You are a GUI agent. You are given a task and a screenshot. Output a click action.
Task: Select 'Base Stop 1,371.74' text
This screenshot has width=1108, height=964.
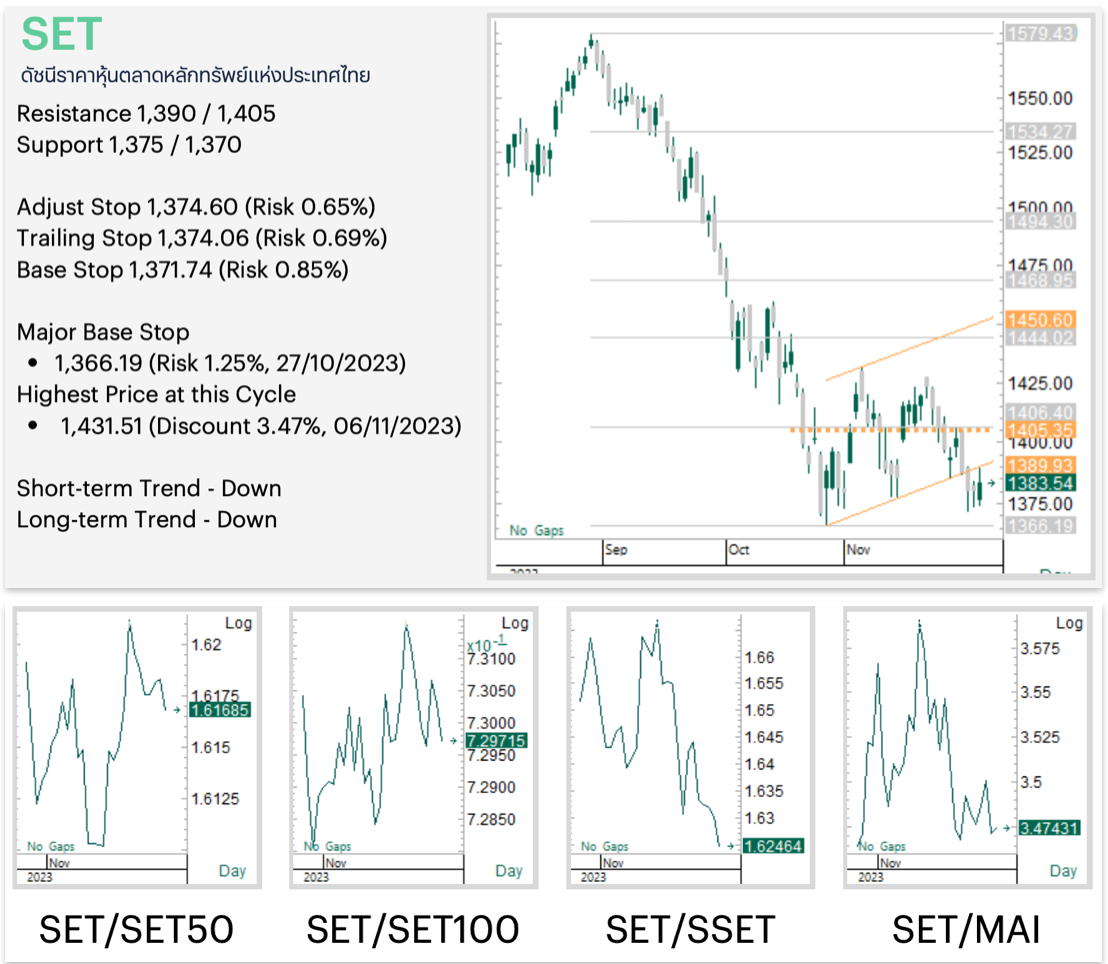(x=114, y=269)
